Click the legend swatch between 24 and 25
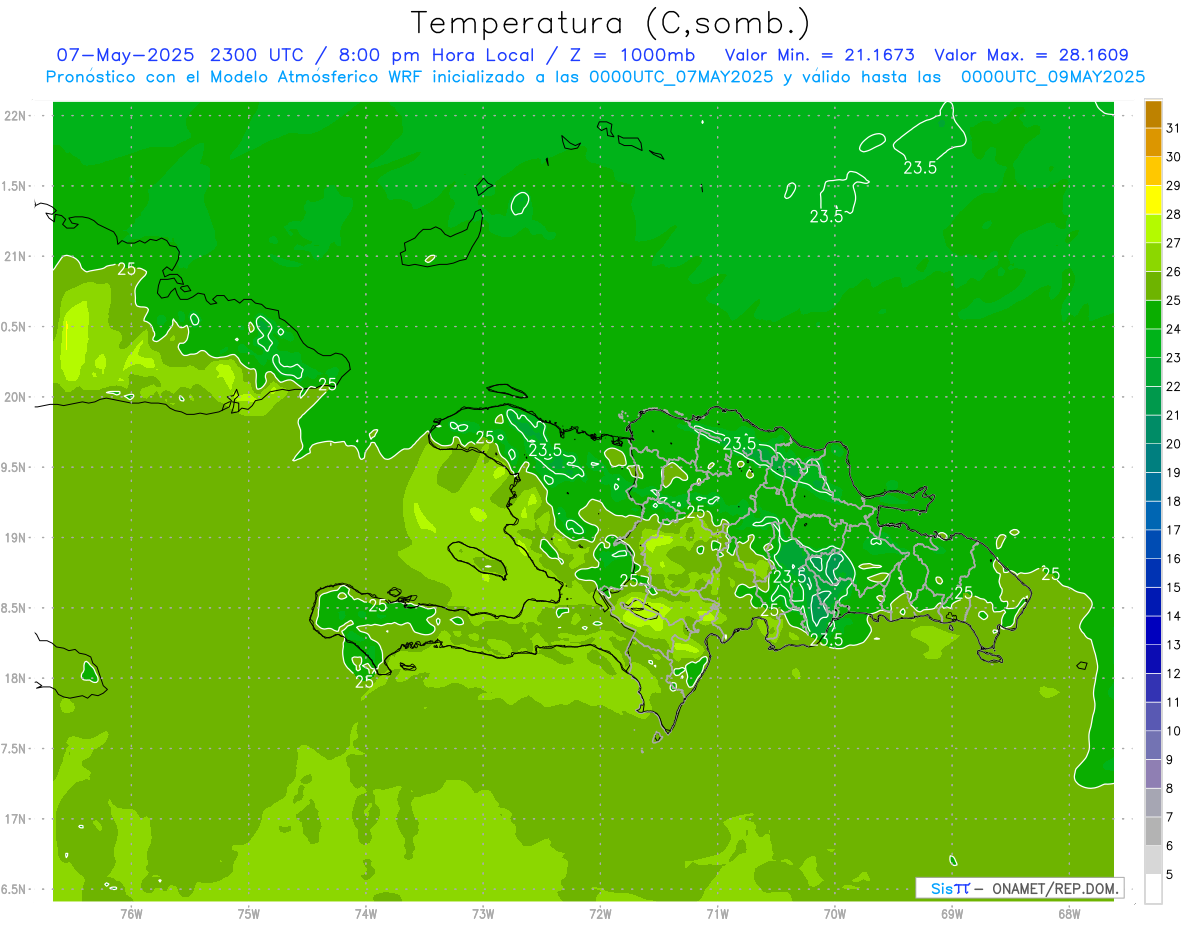This screenshot has width=1200, height=927. [1153, 316]
